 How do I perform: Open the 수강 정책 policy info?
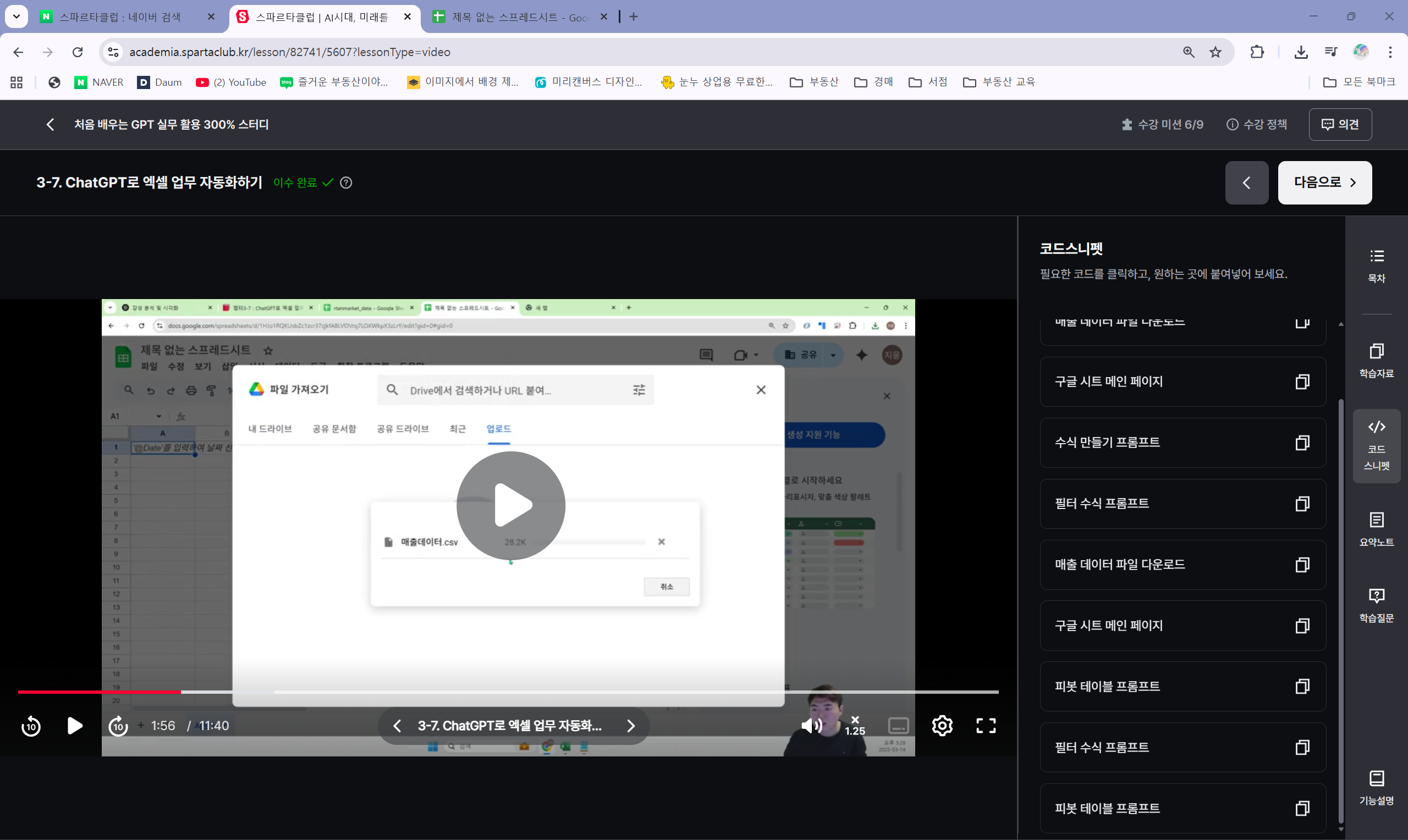click(x=1257, y=125)
